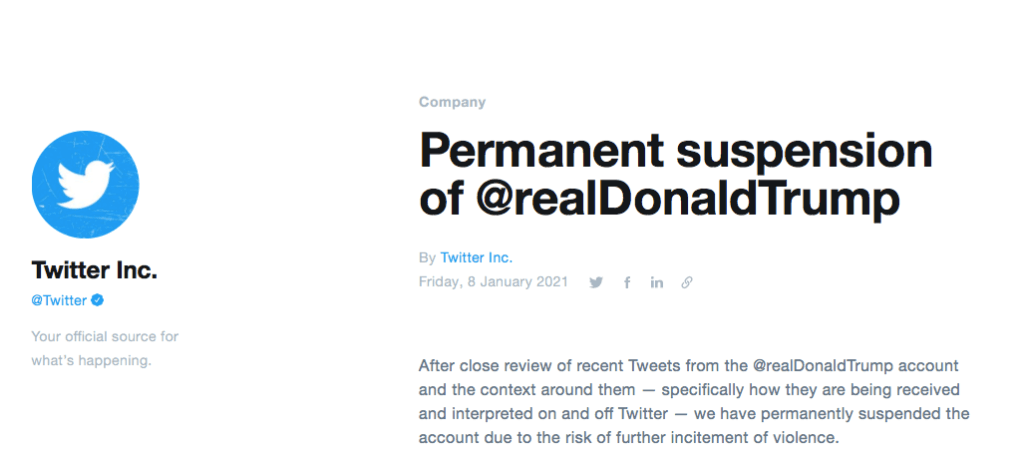Viewport: 1024px width, 467px height.
Task: Open the Company category label
Action: (x=452, y=102)
